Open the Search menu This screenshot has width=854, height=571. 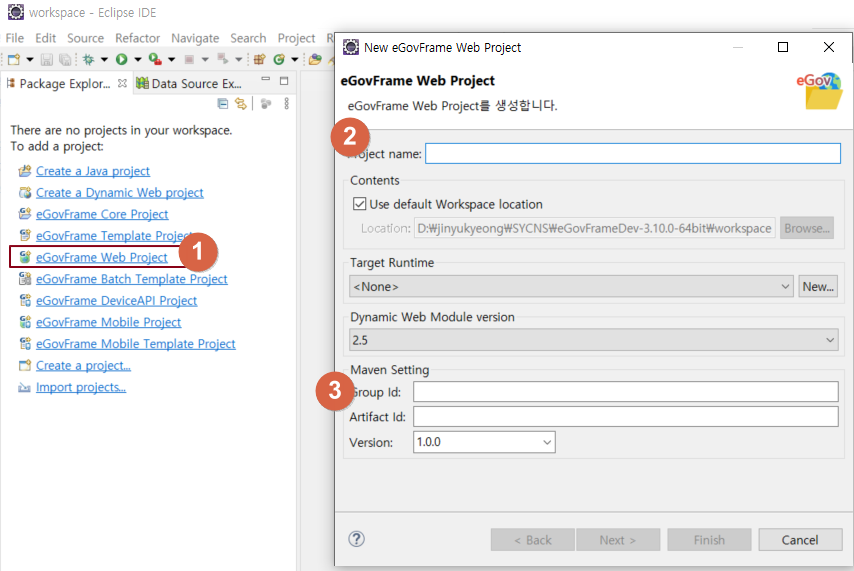coord(248,38)
